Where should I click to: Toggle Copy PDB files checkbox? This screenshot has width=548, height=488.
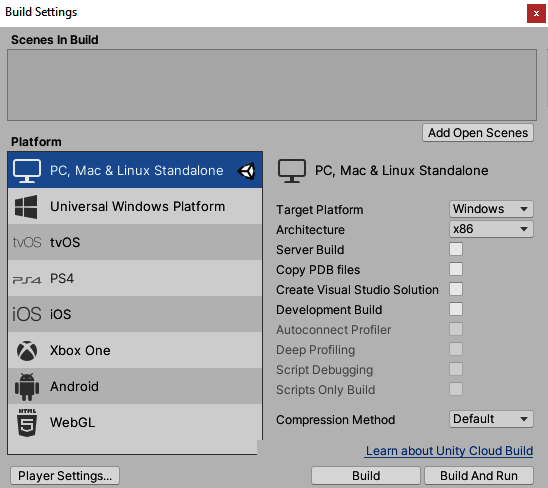point(456,269)
